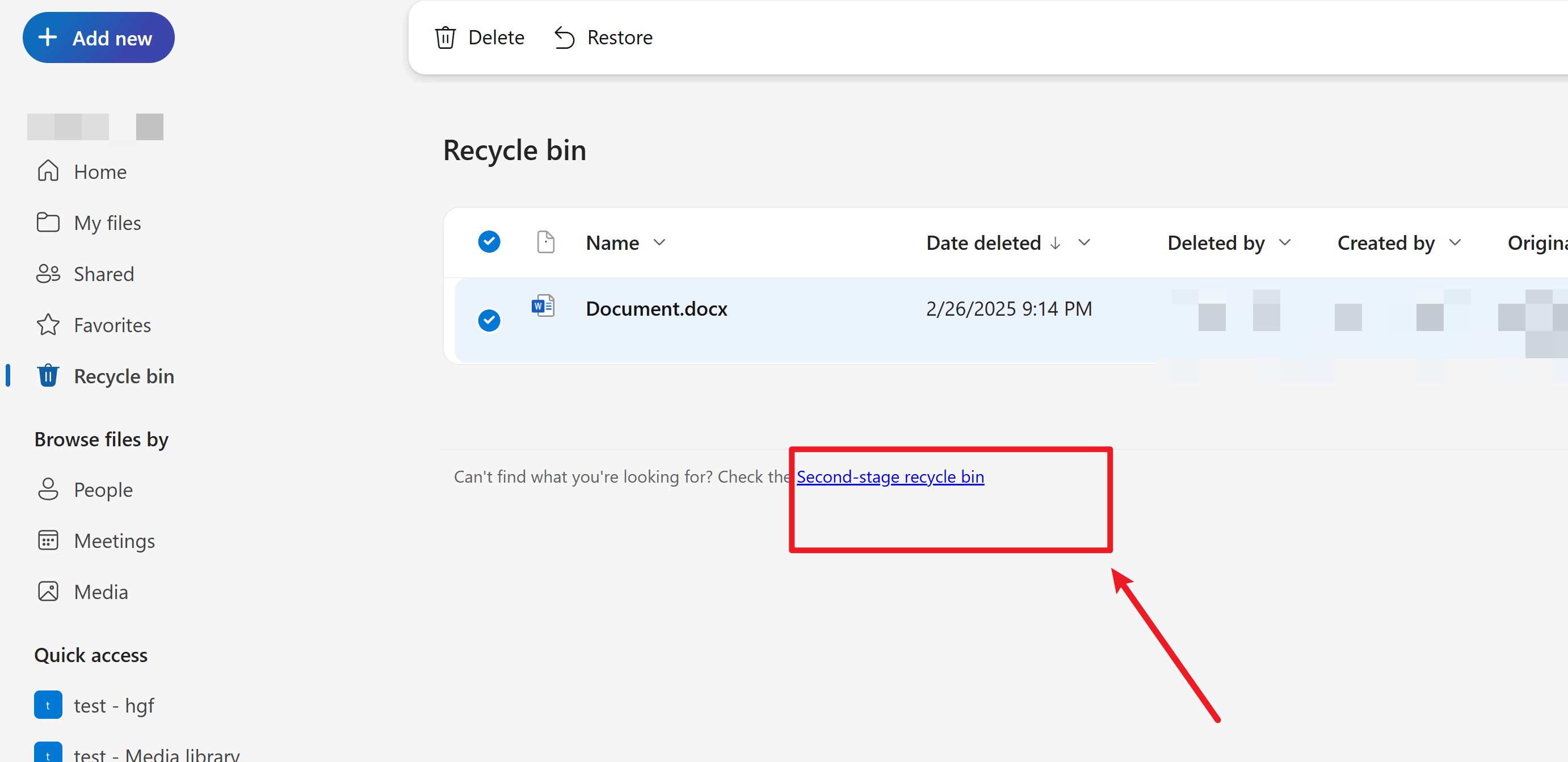Open the Shared section
This screenshot has width=1568, height=762.
tap(103, 274)
